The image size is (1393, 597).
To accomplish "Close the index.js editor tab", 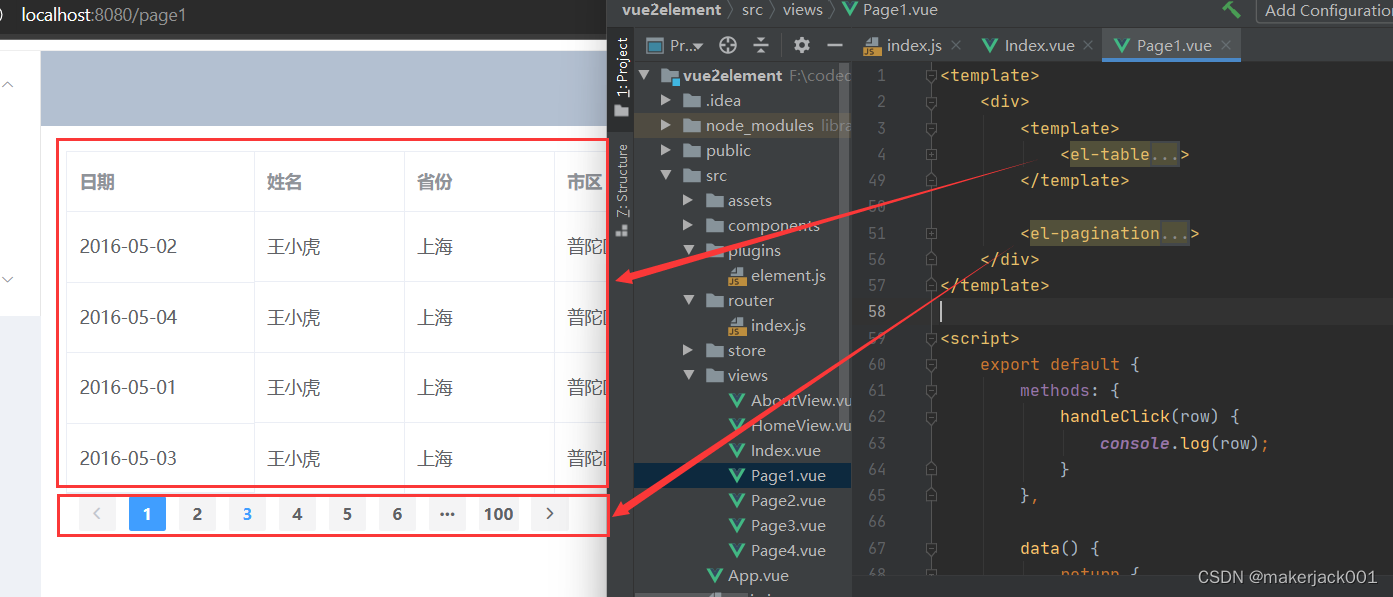I will click(x=956, y=45).
